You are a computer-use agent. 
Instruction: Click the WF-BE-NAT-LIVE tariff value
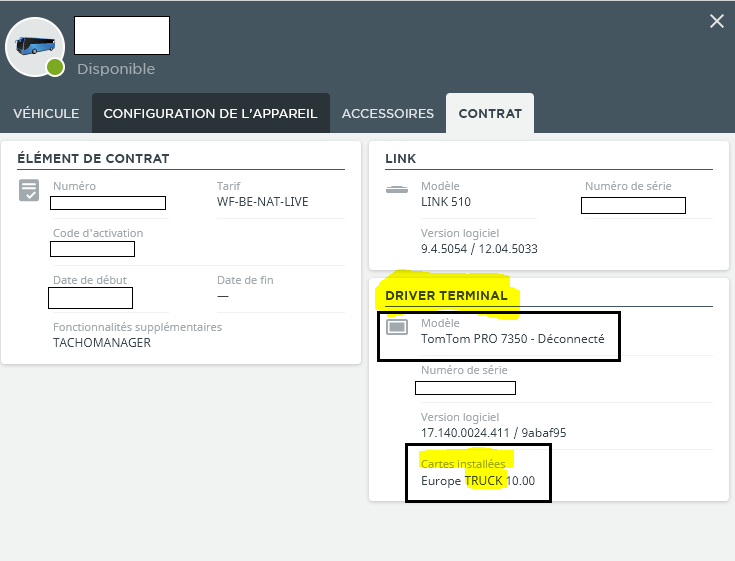[x=262, y=202]
